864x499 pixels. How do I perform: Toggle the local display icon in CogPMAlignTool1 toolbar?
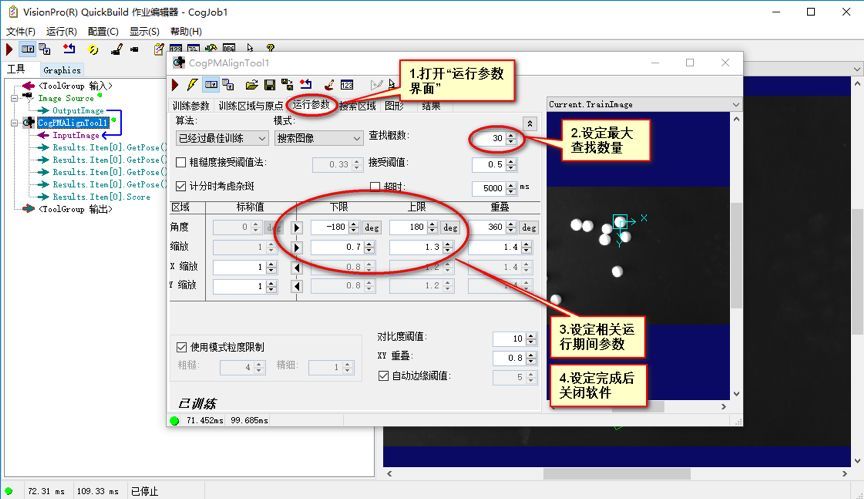(x=211, y=85)
